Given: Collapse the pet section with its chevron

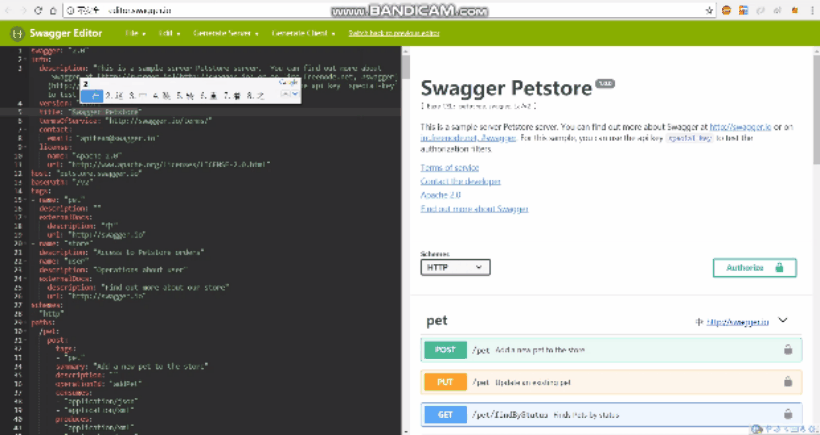Looking at the screenshot, I should coord(783,320).
